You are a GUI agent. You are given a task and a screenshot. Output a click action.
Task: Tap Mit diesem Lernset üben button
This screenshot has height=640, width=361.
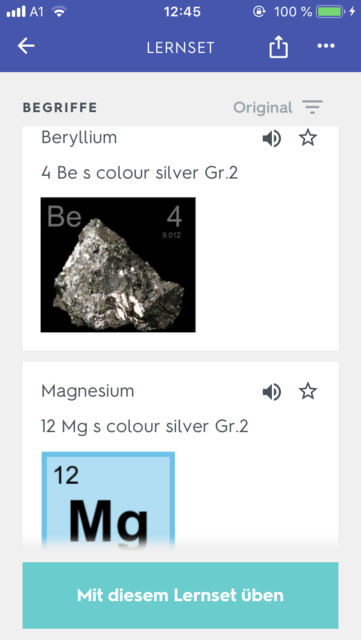click(180, 596)
